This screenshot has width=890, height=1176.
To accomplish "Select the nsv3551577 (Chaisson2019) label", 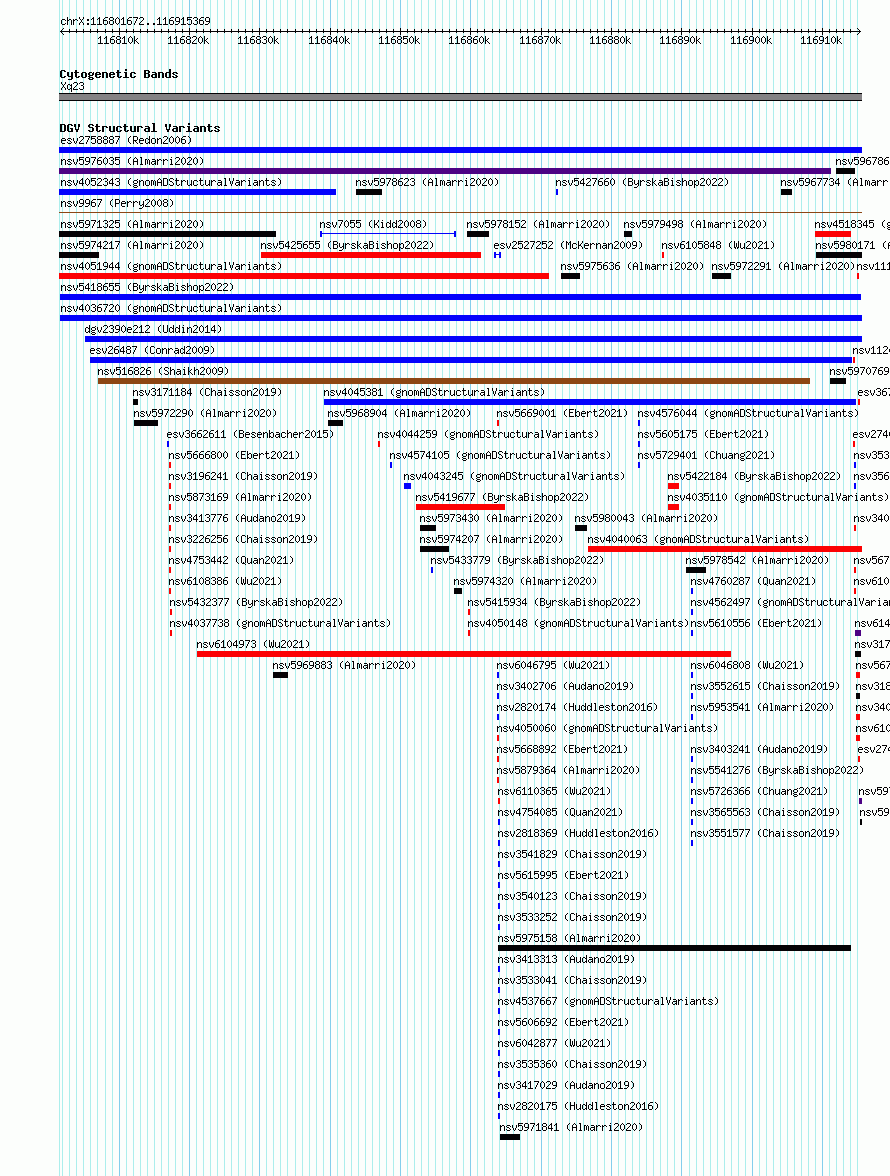I will click(x=765, y=833).
